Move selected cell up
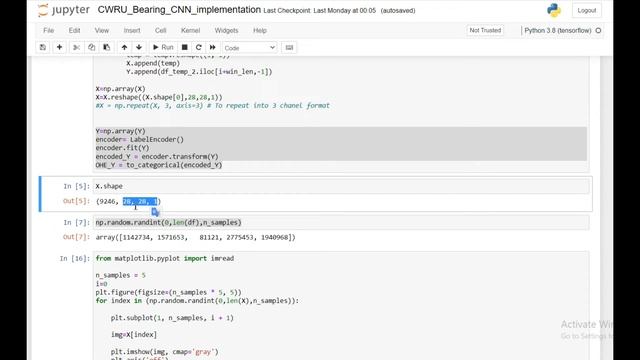The height and width of the screenshot is (360, 640). [124, 47]
